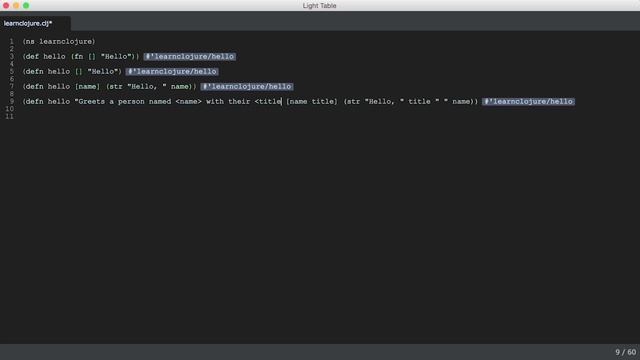Click the cursor position "9 / 60" in the status bar
Screen dimensions: 640x360
pyautogui.click(x=626, y=352)
